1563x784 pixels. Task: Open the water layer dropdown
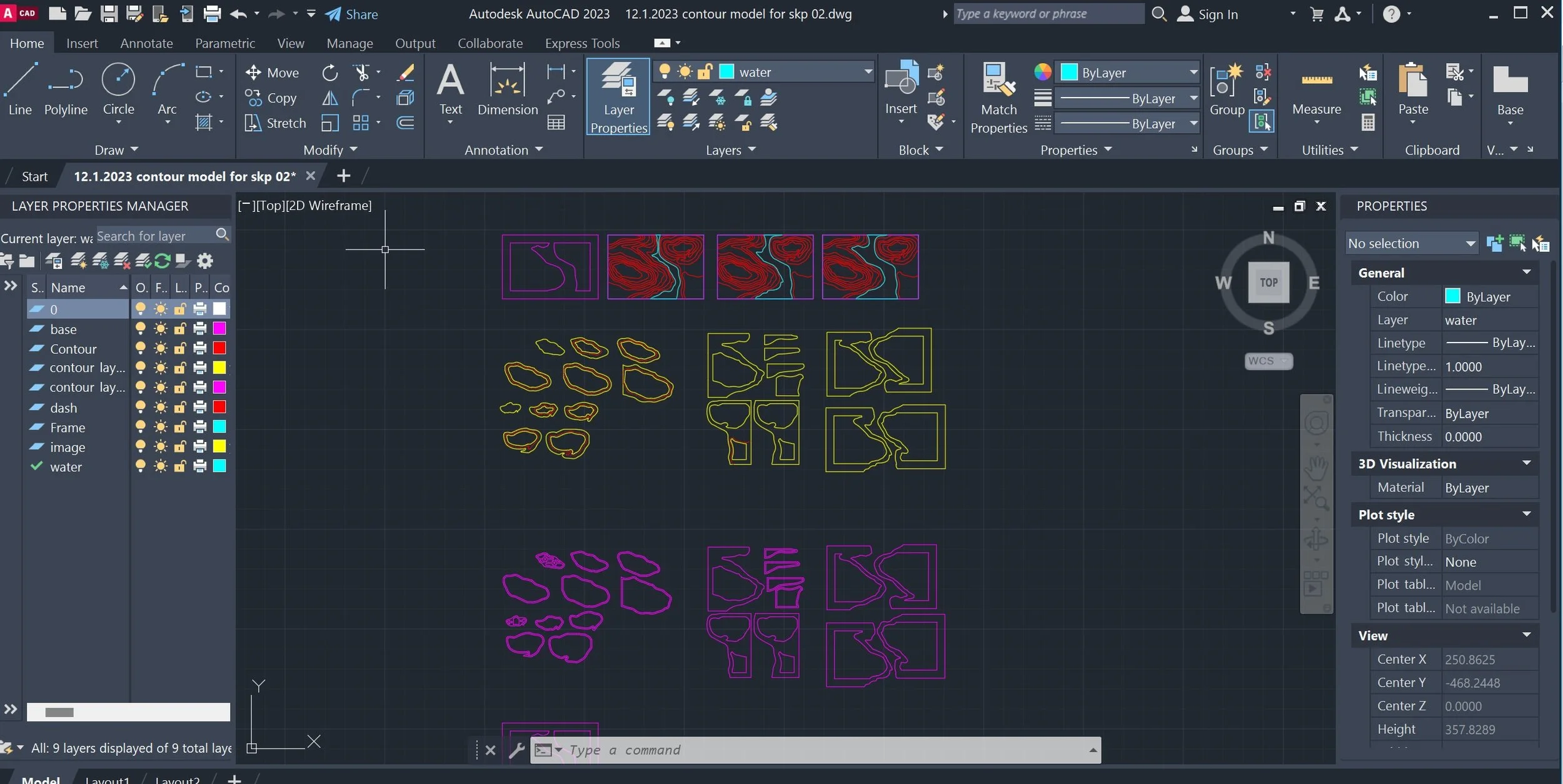click(868, 72)
